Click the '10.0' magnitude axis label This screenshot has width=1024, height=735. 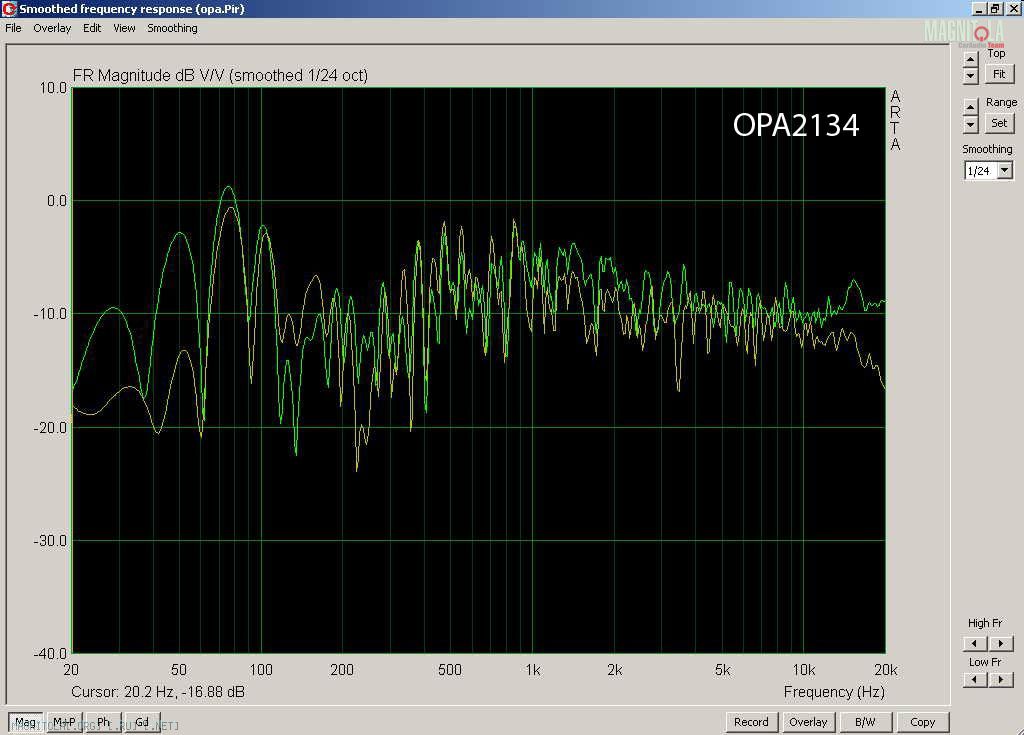point(54,88)
